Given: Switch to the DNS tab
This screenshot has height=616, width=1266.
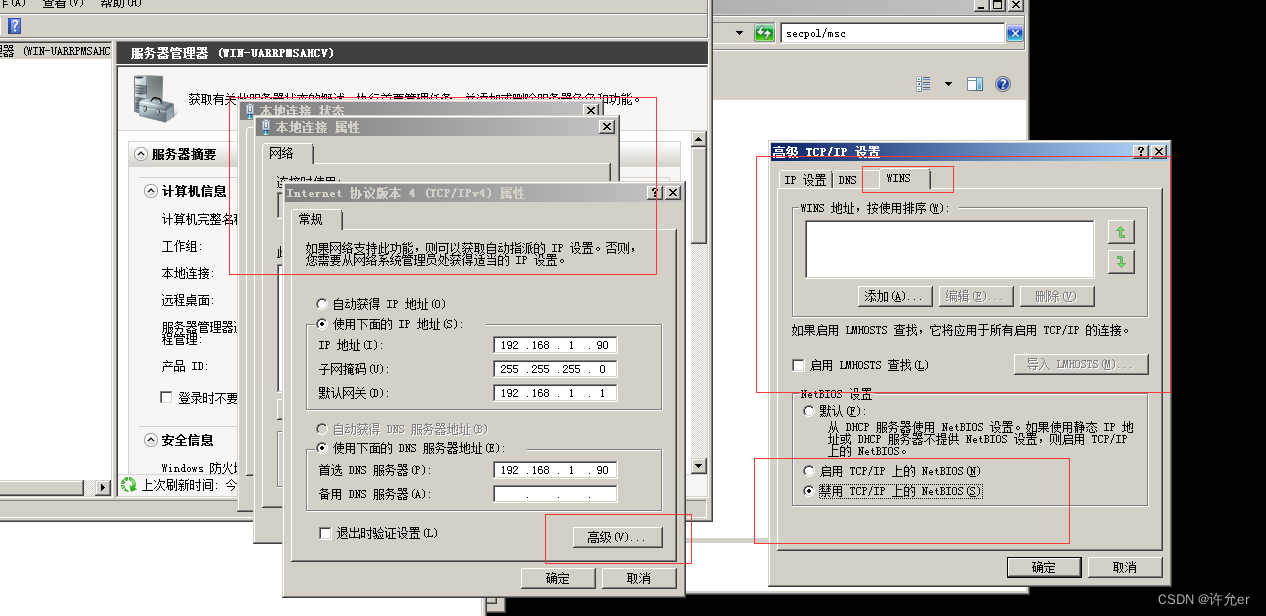Looking at the screenshot, I should (x=847, y=180).
